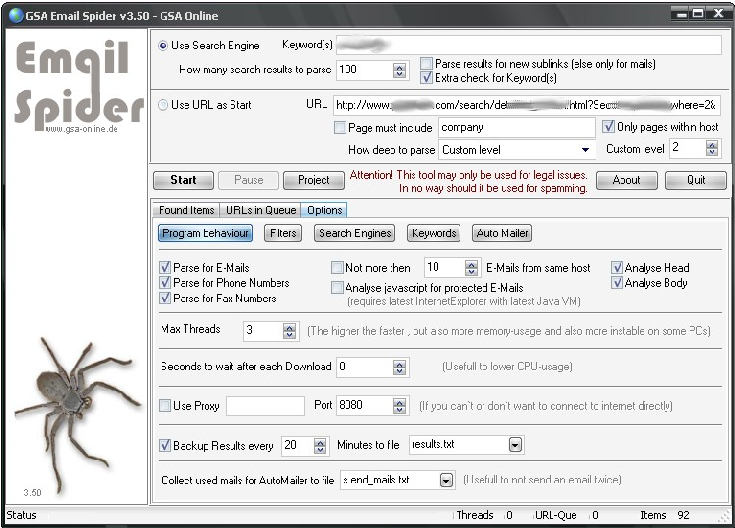Viewport: 735px width, 528px height.
Task: Select the Options tab
Action: click(324, 210)
